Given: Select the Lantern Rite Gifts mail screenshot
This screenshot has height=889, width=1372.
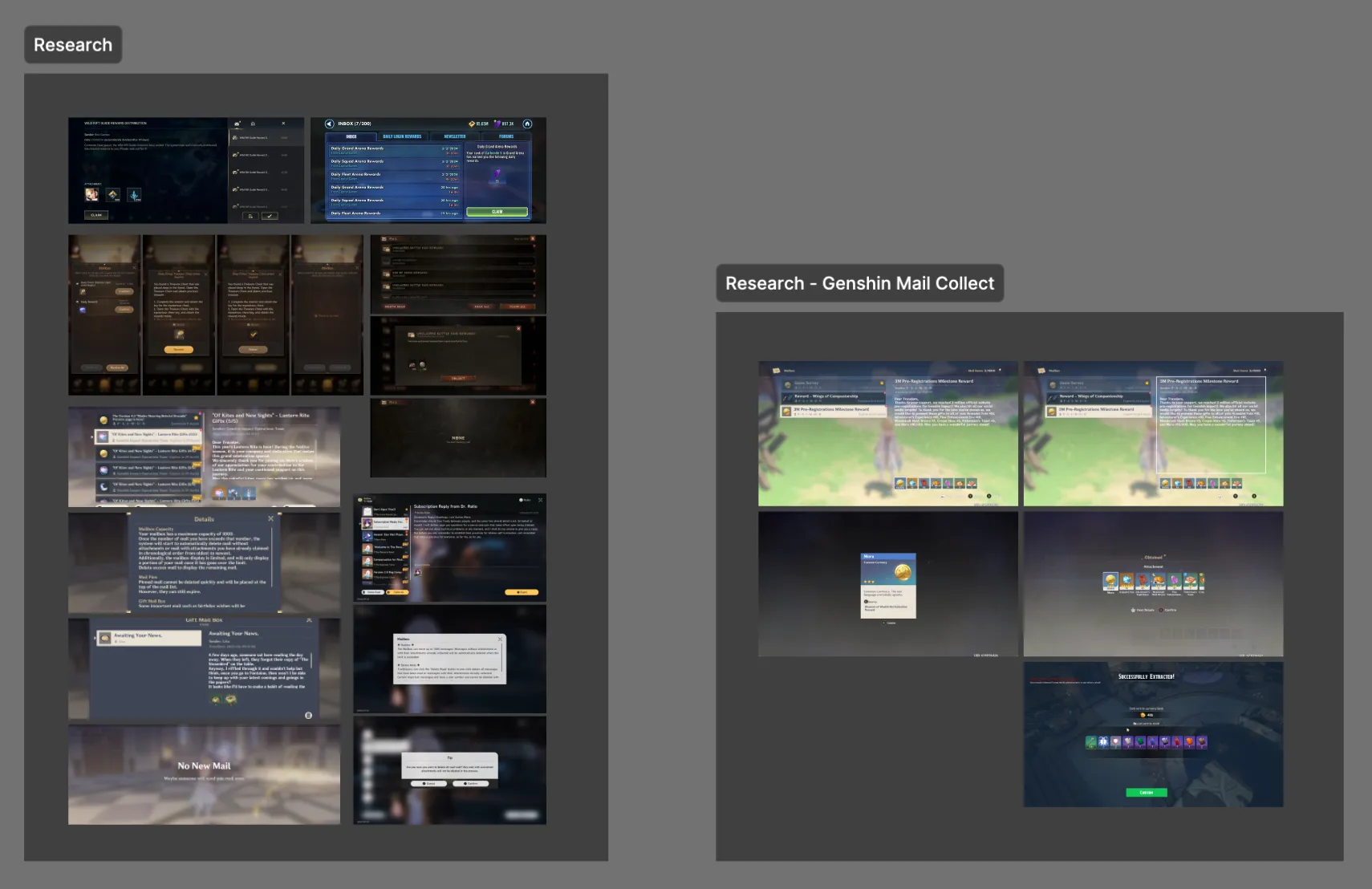Looking at the screenshot, I should coord(204,457).
